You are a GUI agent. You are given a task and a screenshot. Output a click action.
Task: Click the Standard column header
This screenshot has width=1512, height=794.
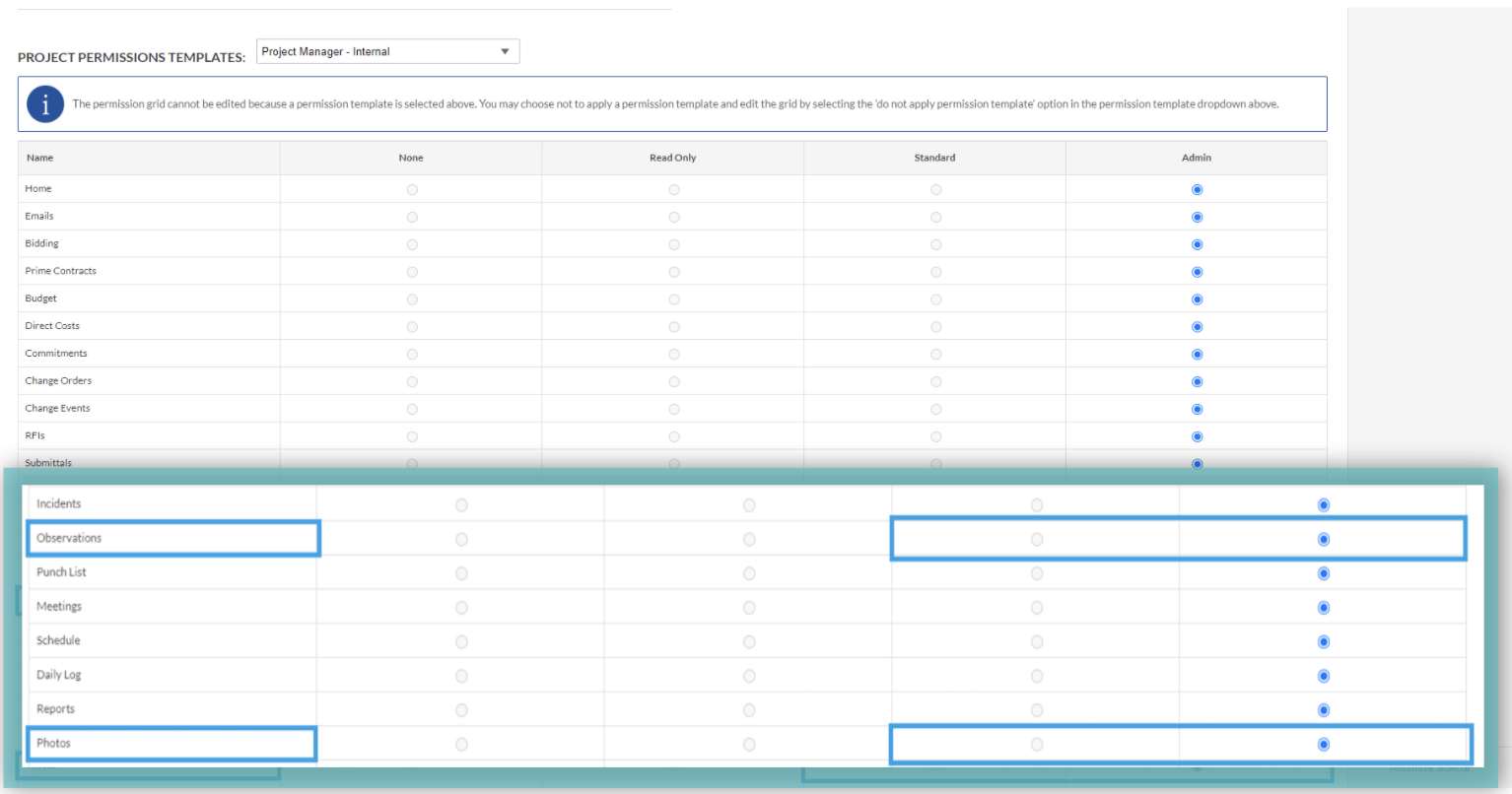click(x=934, y=158)
